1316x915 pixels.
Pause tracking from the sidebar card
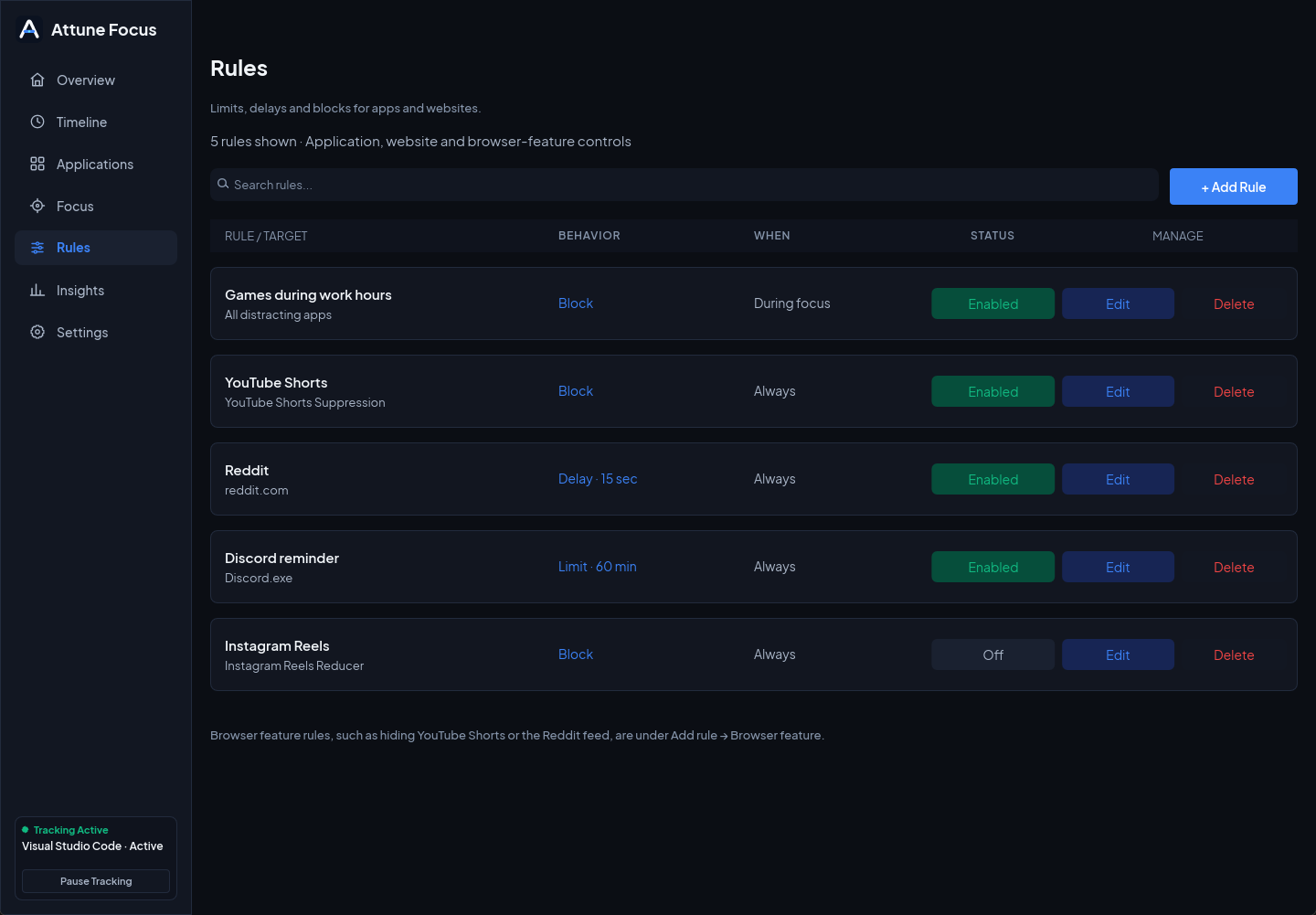[x=96, y=881]
